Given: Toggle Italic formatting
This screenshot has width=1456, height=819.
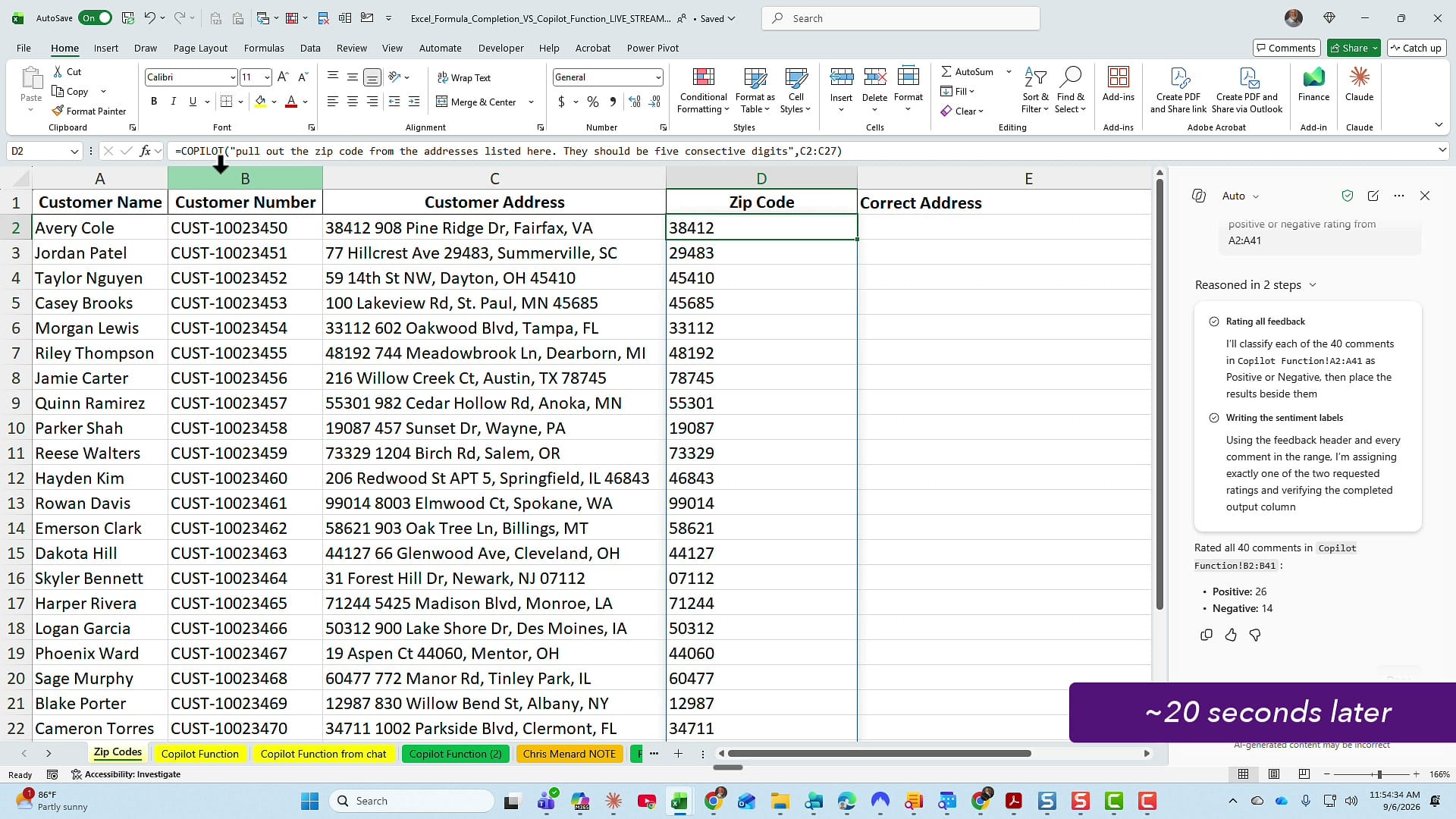Looking at the screenshot, I should coord(173,102).
